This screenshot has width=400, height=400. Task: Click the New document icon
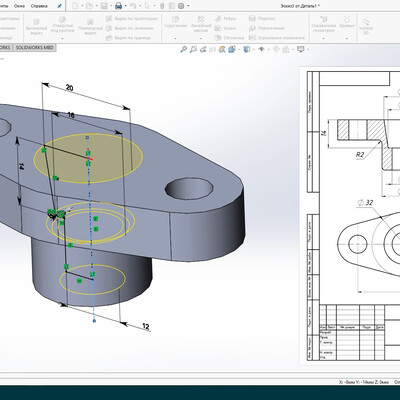click(x=75, y=6)
